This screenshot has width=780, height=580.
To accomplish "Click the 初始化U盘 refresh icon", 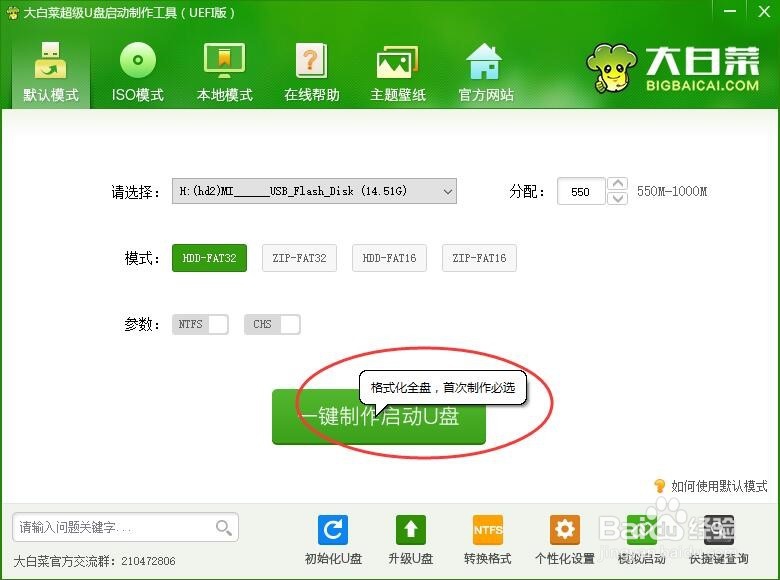I will [333, 530].
